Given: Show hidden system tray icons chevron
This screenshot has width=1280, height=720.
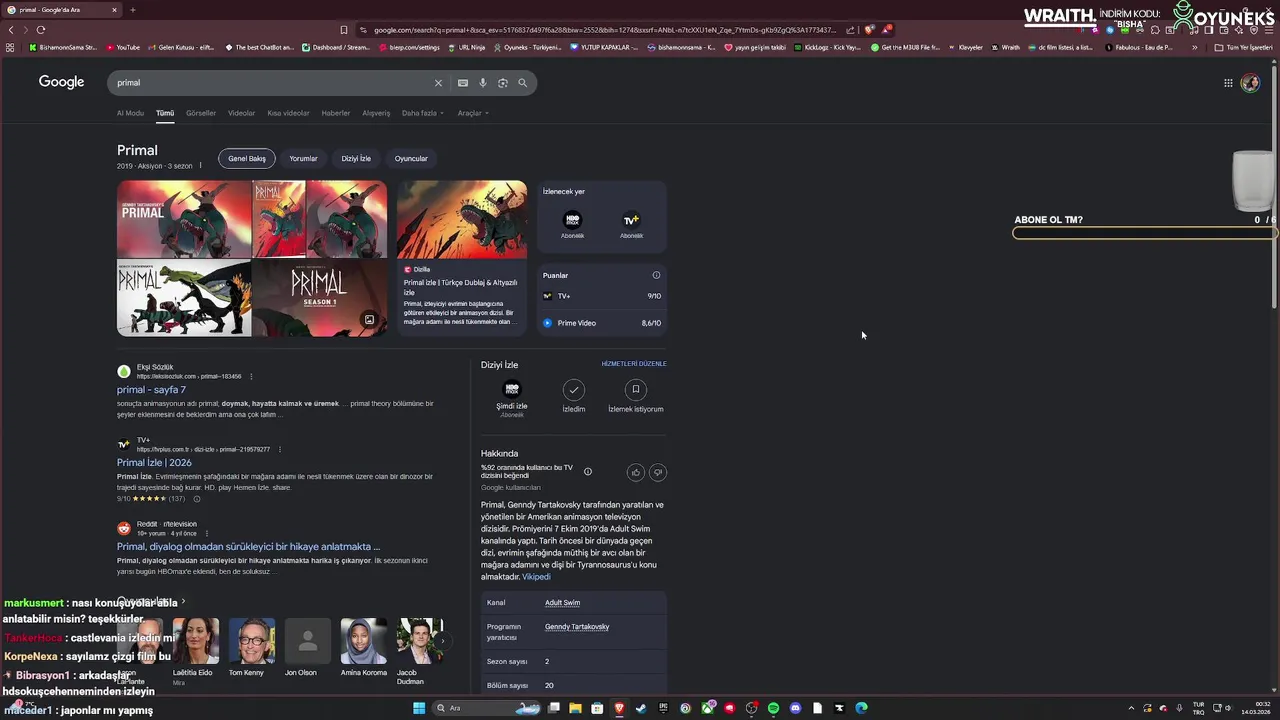Looking at the screenshot, I should (1131, 708).
